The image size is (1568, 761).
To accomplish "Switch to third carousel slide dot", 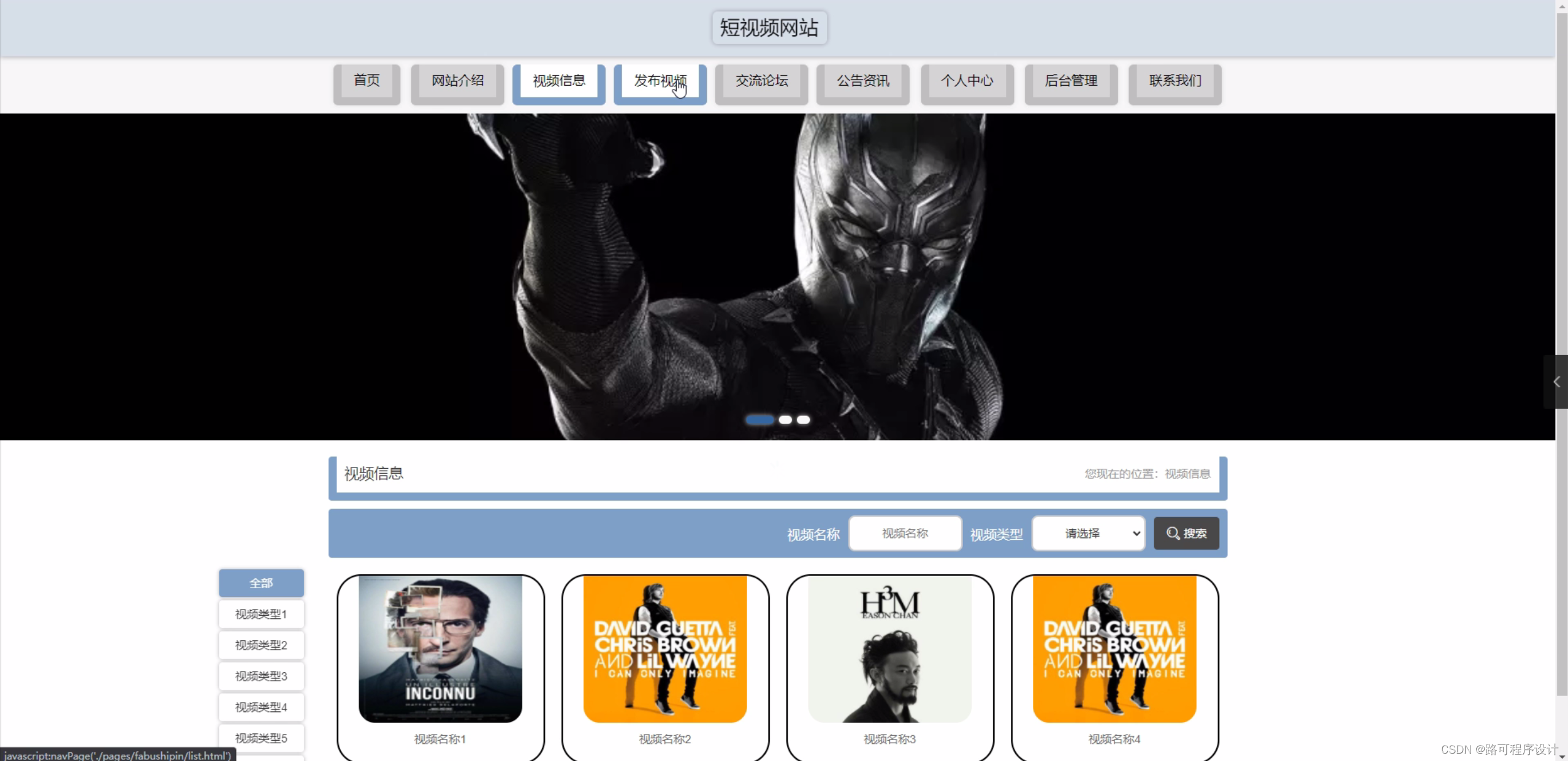I will pos(803,420).
